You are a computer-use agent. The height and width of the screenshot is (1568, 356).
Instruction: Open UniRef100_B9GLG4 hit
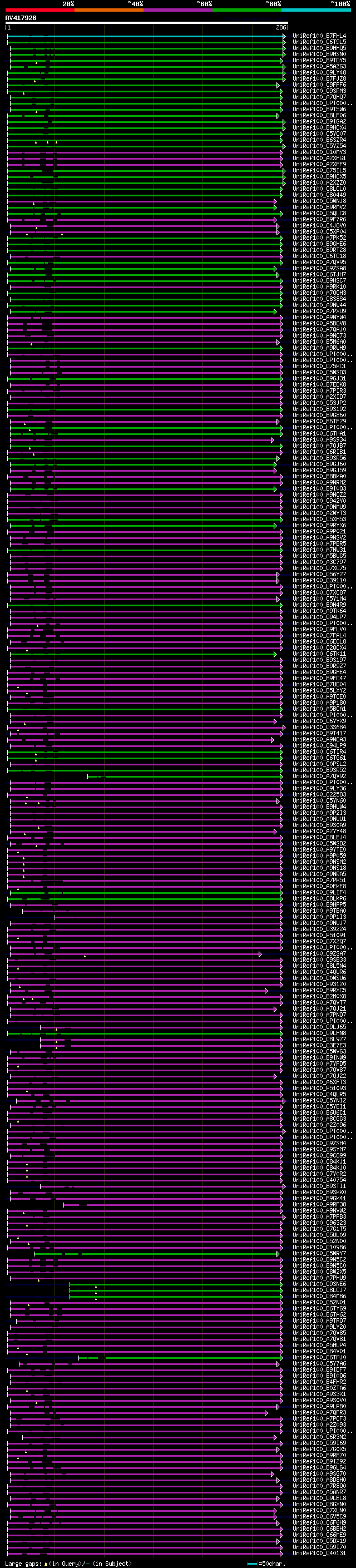pyautogui.click(x=319, y=1468)
